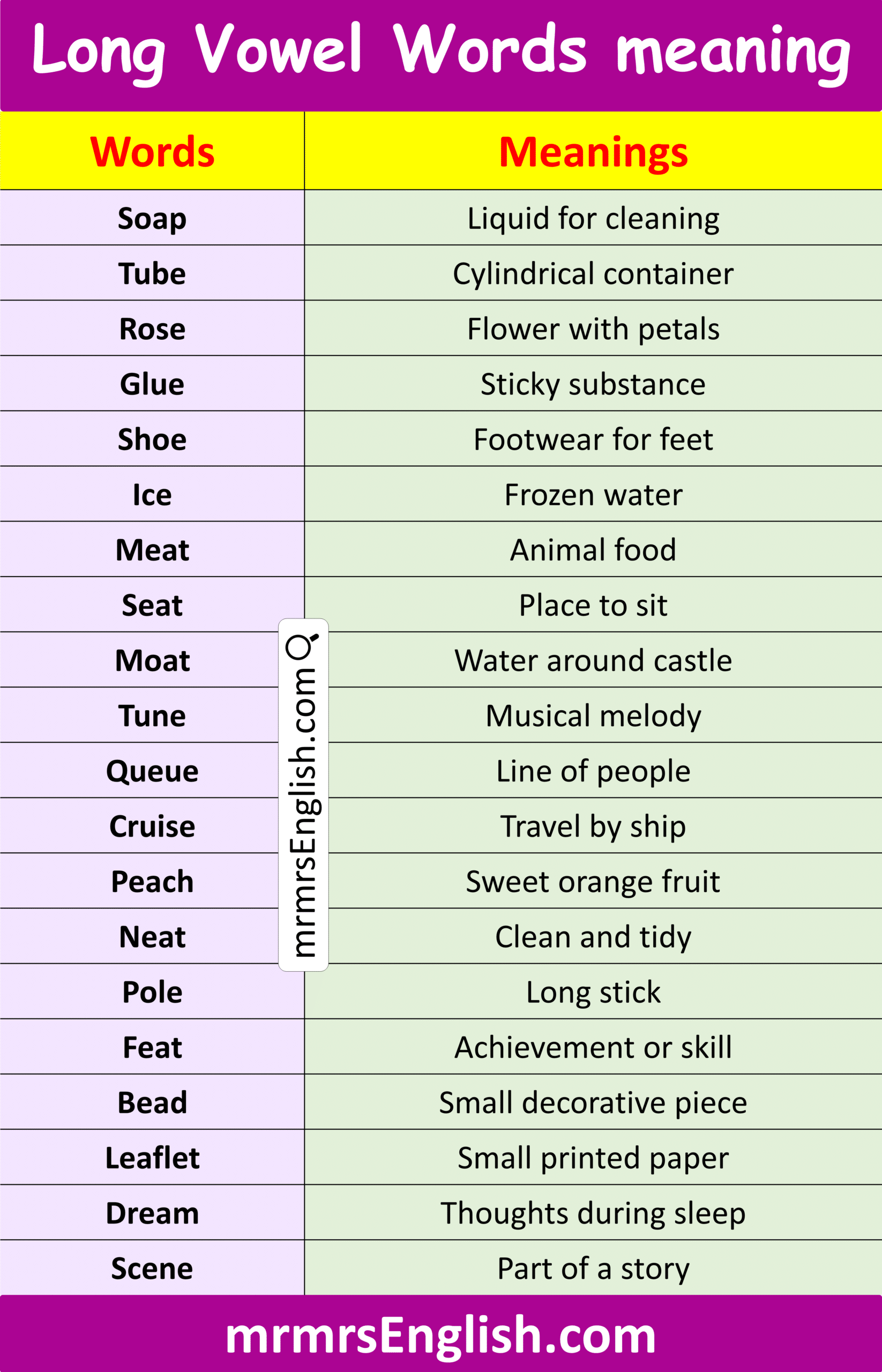Click the word "Soap" in the table
The image size is (882, 1372).
[152, 218]
